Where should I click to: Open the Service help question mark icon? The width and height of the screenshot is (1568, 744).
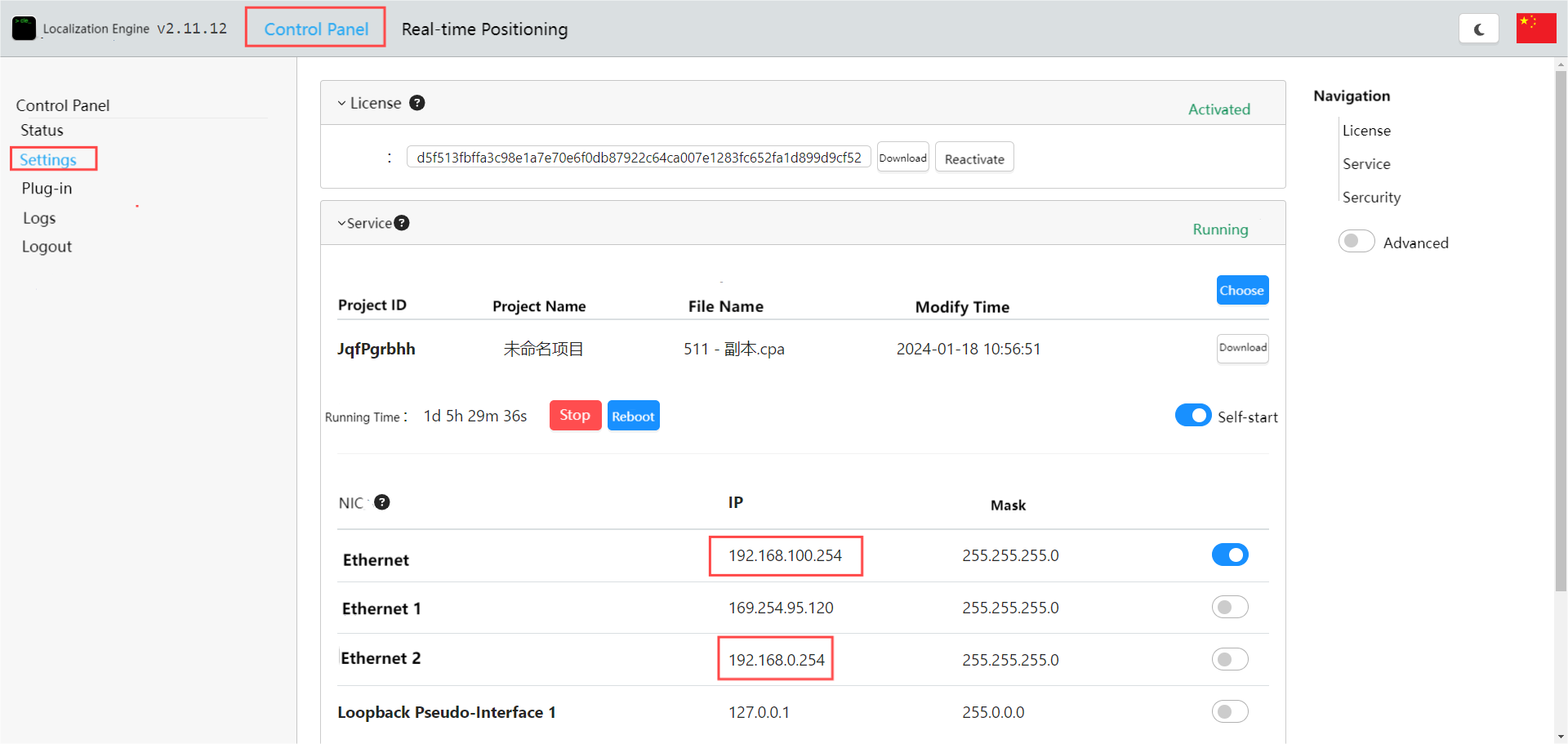pyautogui.click(x=402, y=223)
